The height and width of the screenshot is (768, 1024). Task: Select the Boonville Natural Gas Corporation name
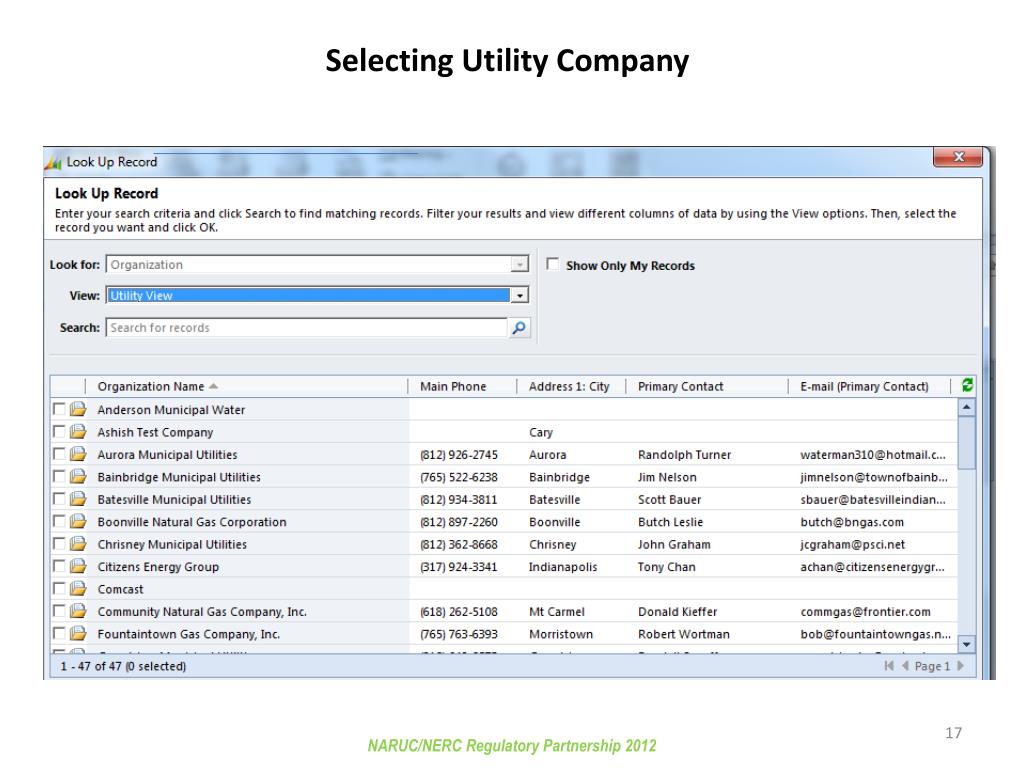point(192,522)
